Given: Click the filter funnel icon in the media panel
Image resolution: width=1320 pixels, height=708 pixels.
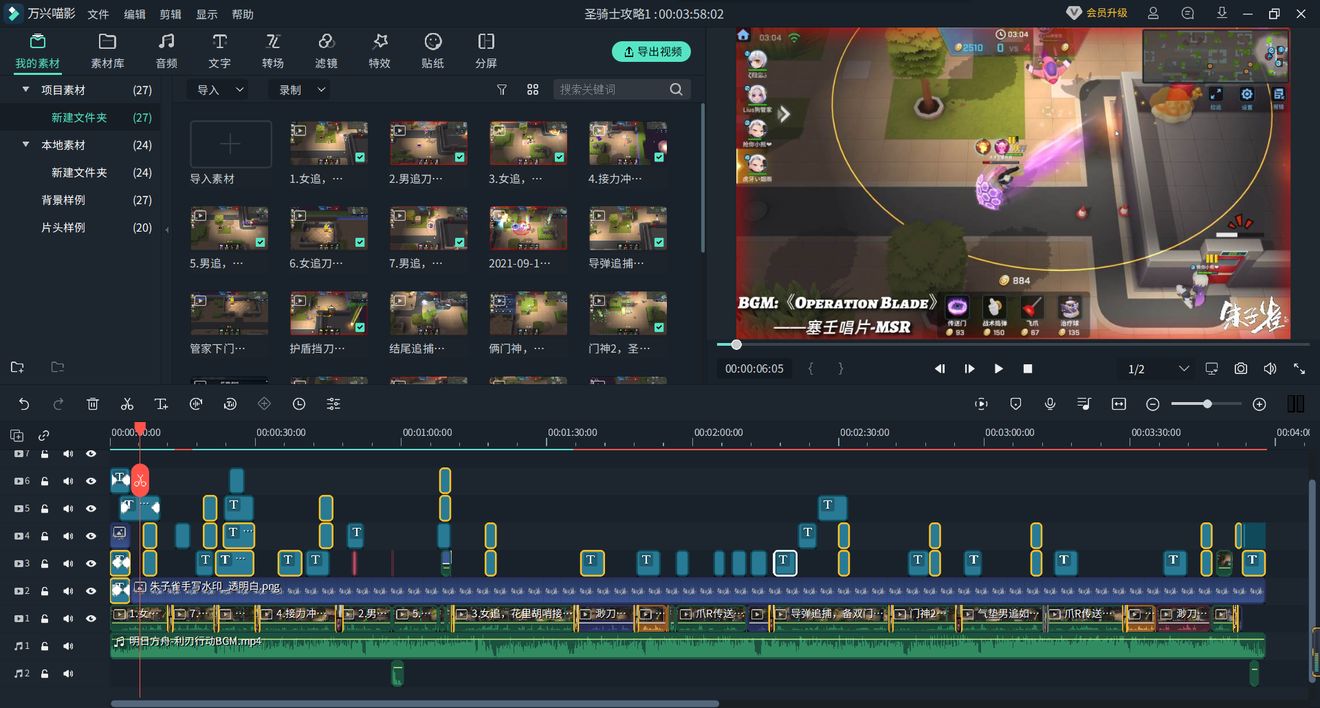Looking at the screenshot, I should [x=502, y=89].
